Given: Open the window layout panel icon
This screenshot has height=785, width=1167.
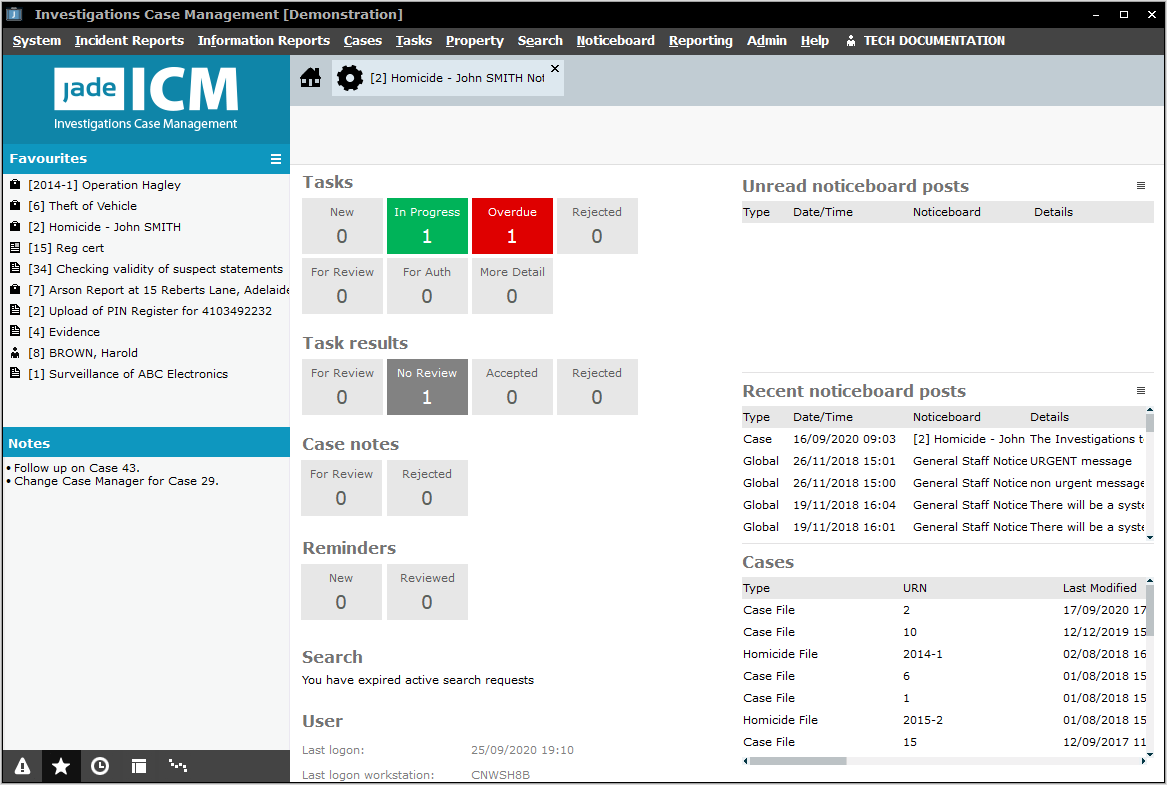Looking at the screenshot, I should tap(139, 766).
